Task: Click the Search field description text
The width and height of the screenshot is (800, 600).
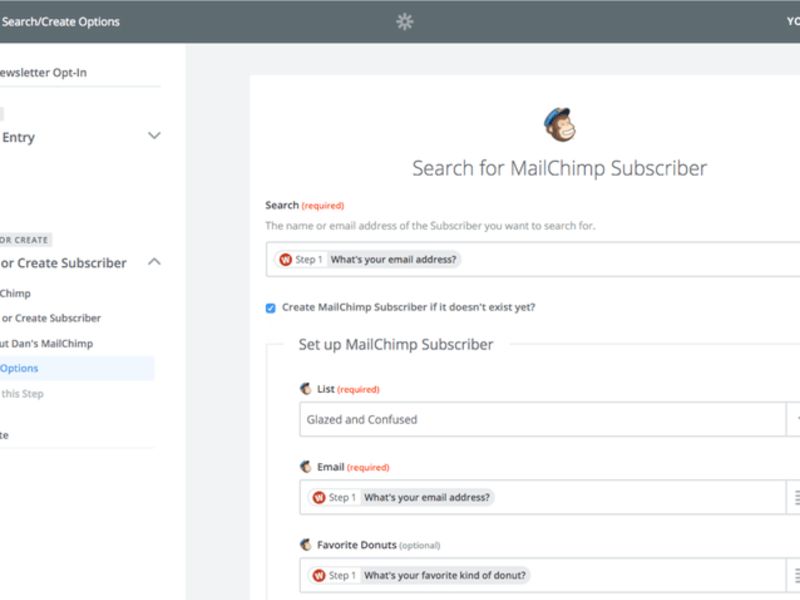Action: [x=430, y=226]
